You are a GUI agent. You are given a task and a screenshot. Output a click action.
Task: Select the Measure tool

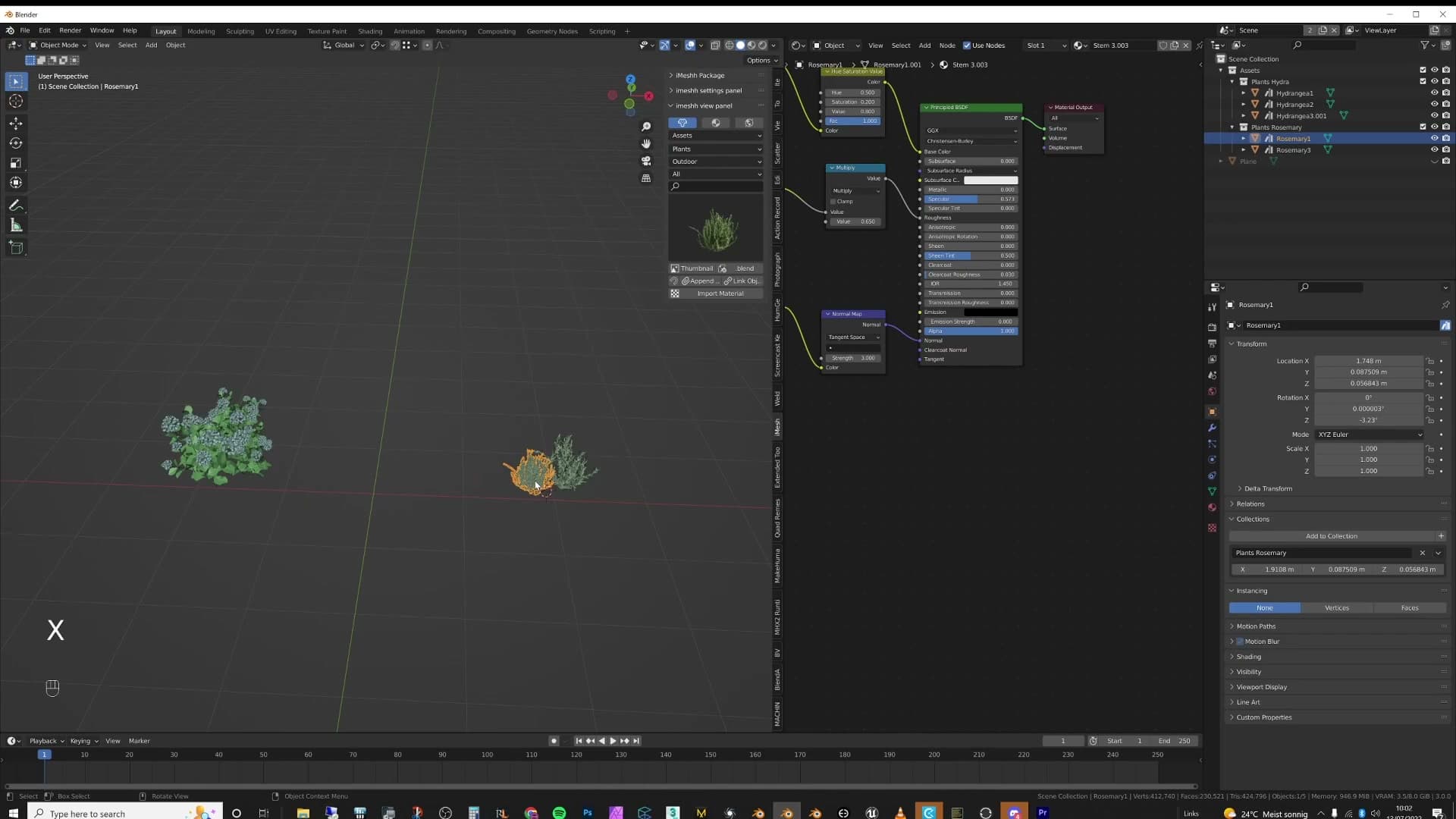point(16,225)
